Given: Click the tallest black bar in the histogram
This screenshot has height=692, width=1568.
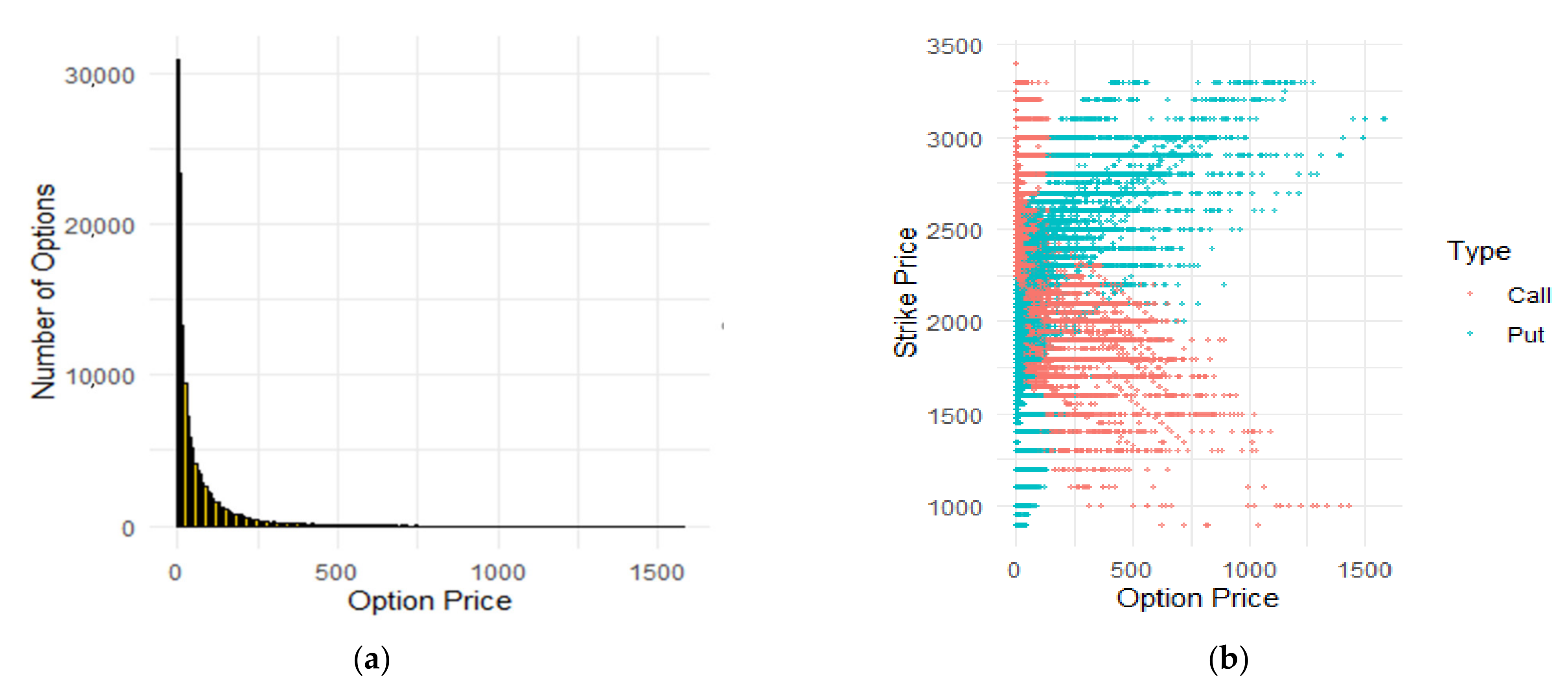Looking at the screenshot, I should [178, 292].
